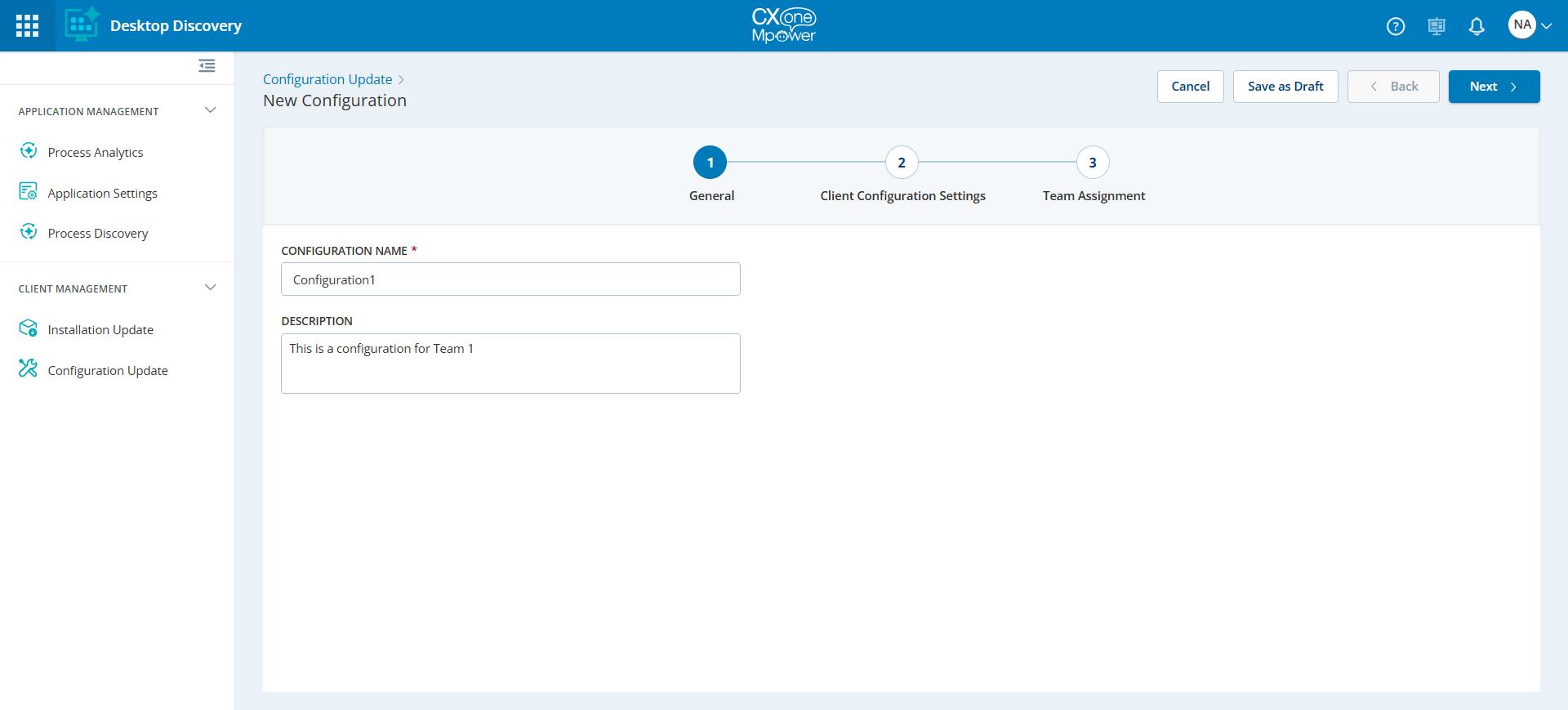Open the help question mark icon

pyautogui.click(x=1396, y=26)
